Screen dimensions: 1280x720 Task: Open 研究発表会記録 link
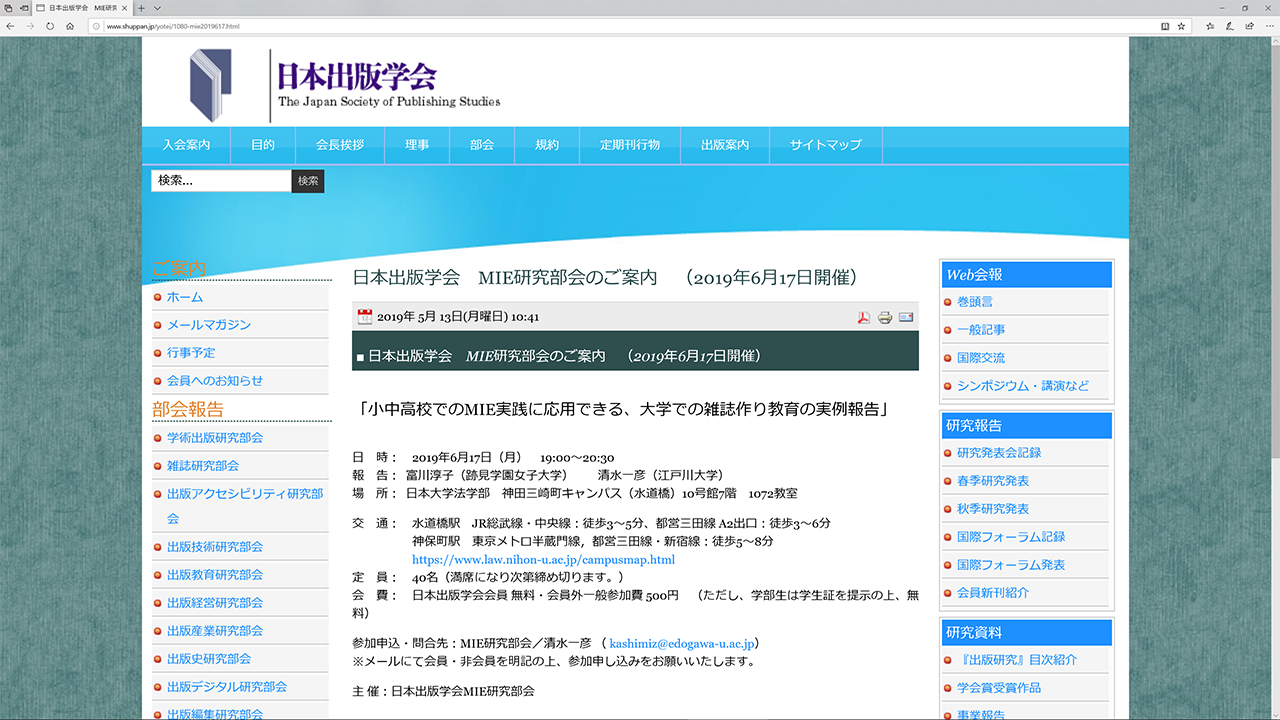pos(999,453)
